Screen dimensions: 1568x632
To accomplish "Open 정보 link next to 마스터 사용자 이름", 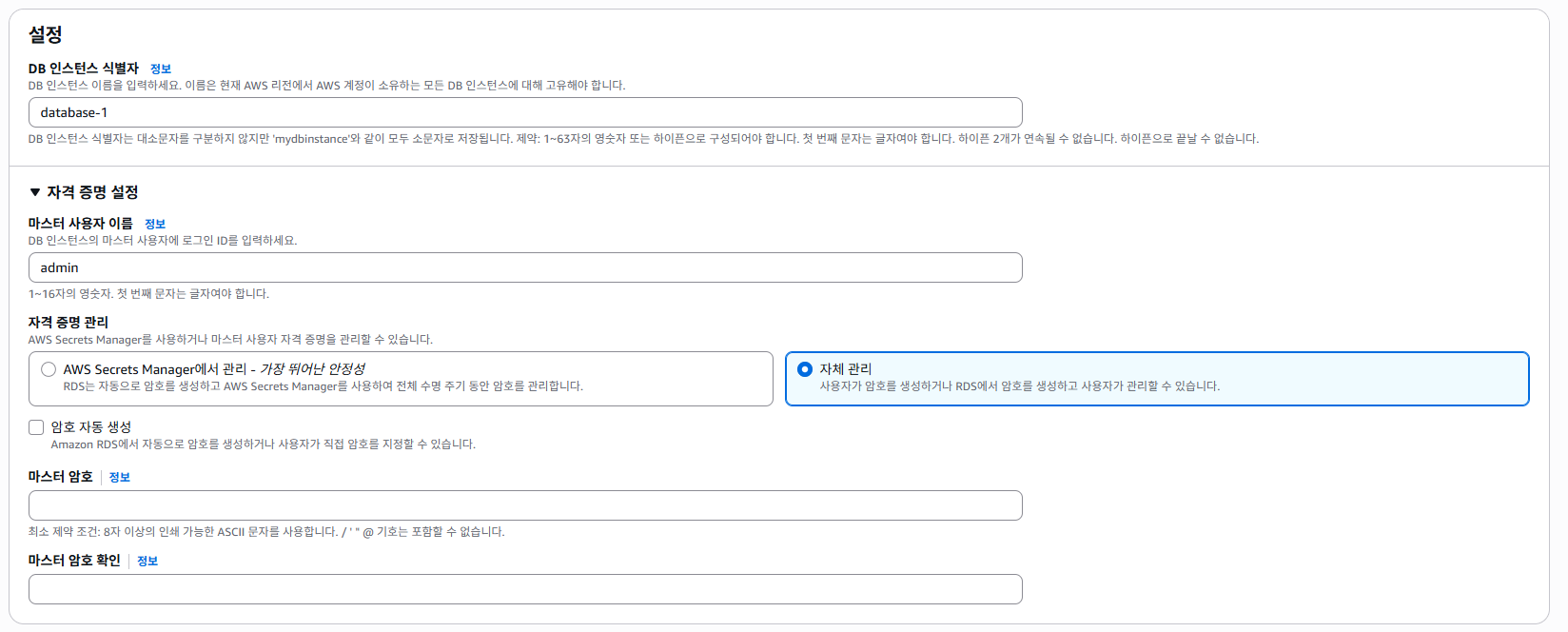I will coord(155,224).
